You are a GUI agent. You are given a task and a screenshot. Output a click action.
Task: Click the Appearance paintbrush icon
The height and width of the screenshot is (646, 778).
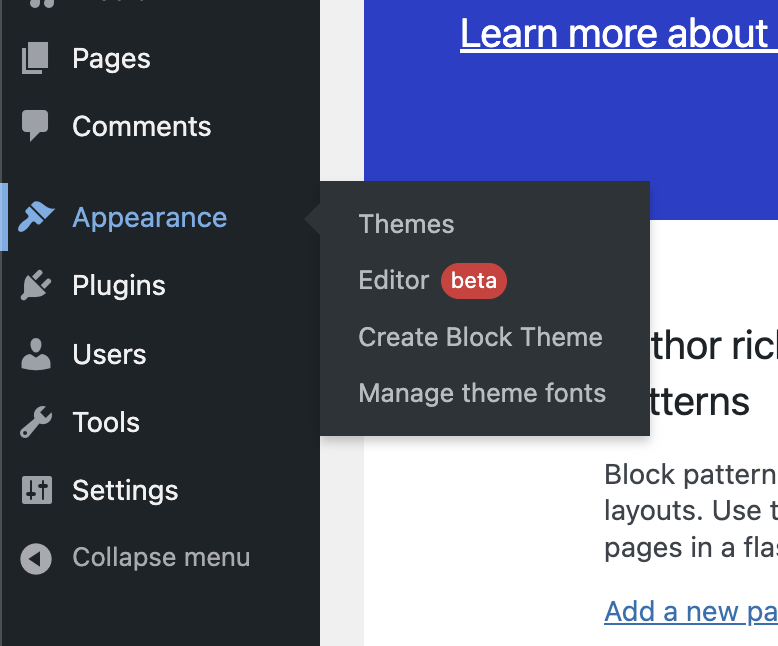pos(36,217)
